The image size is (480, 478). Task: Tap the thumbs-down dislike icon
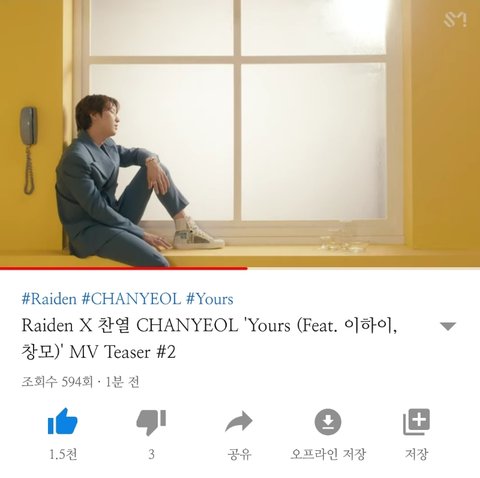point(151,422)
